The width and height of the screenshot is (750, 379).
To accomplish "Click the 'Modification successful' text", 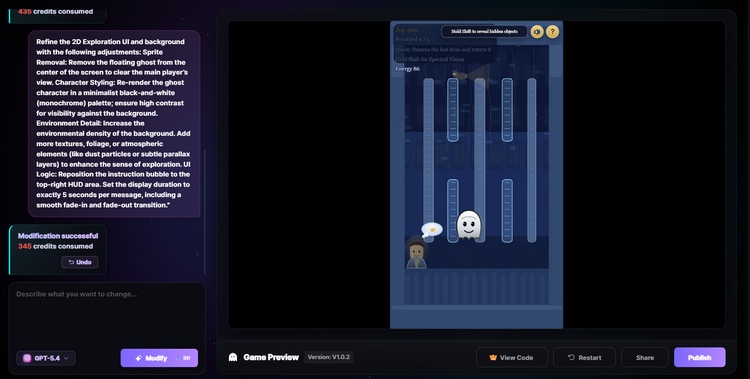I will click(x=58, y=236).
